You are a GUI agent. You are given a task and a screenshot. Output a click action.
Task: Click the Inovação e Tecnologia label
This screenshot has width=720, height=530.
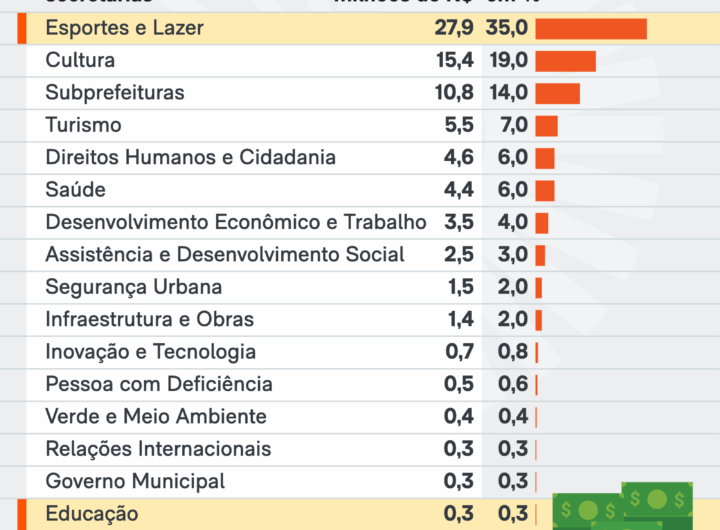click(151, 352)
